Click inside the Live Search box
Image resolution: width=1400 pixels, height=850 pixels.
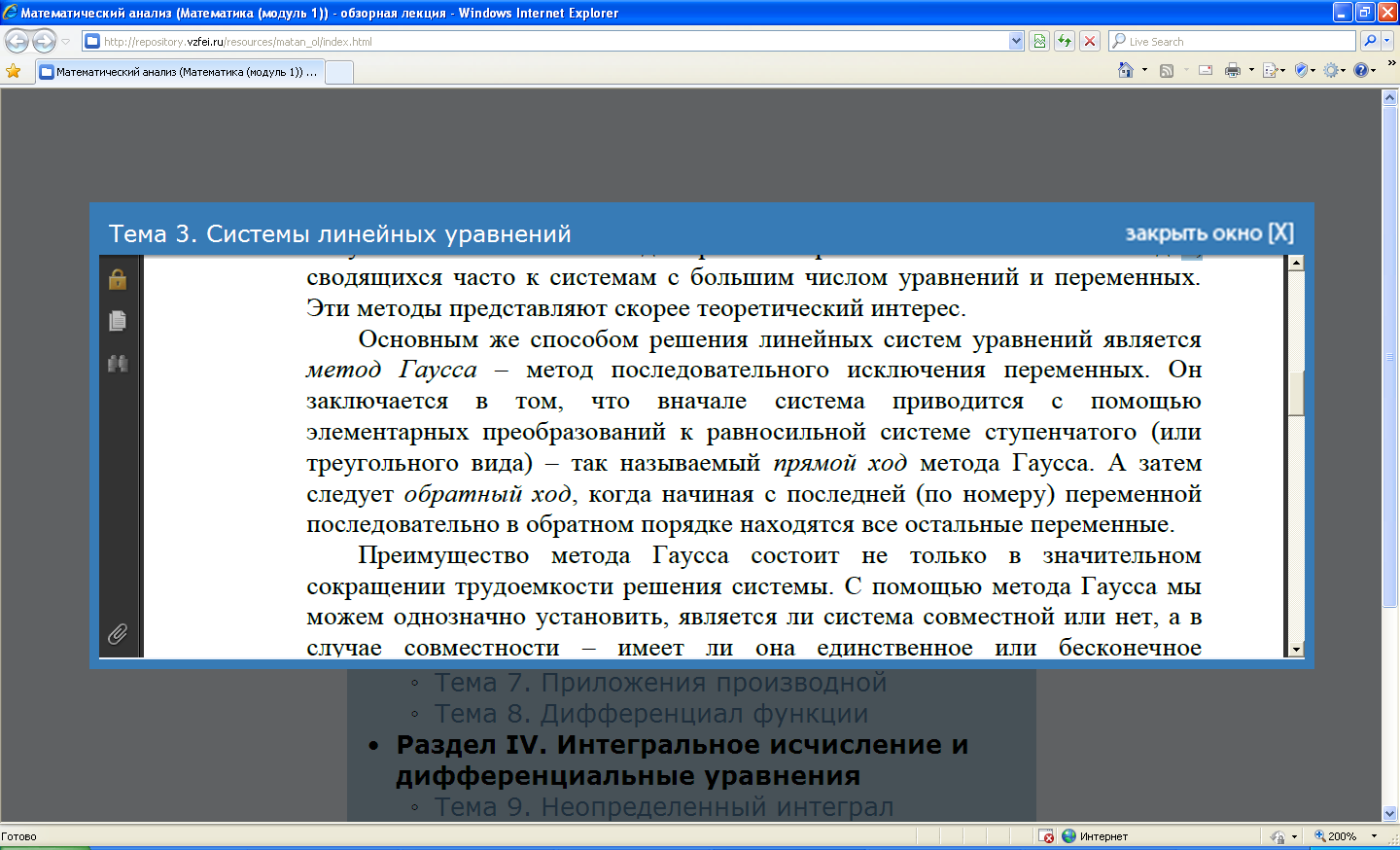click(1232, 42)
